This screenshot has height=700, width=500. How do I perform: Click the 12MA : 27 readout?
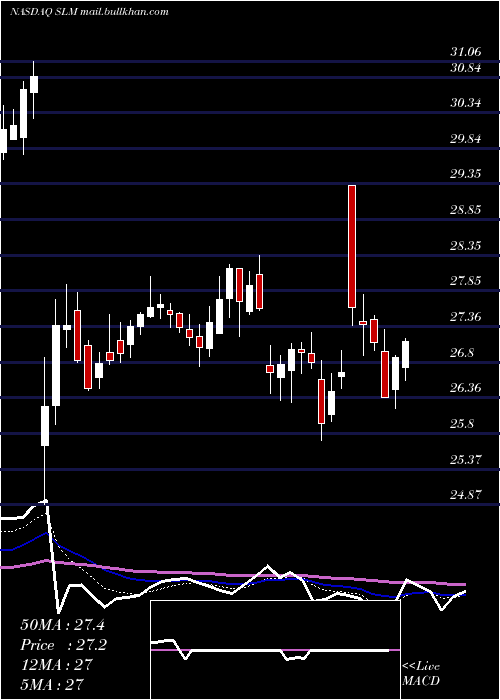pyautogui.click(x=56, y=664)
